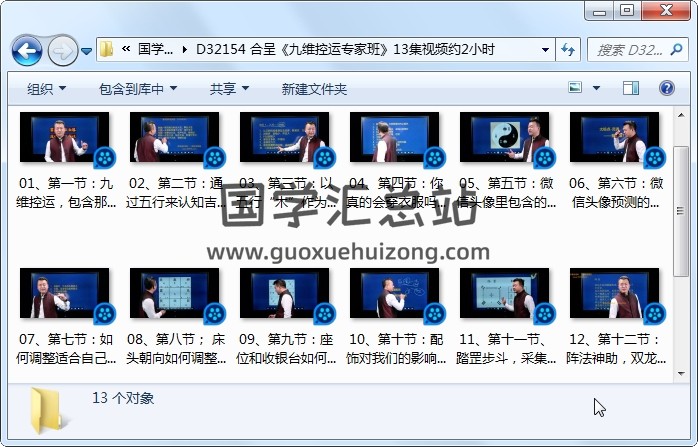
Task: Click scrollbar up arrow
Action: [x=681, y=115]
